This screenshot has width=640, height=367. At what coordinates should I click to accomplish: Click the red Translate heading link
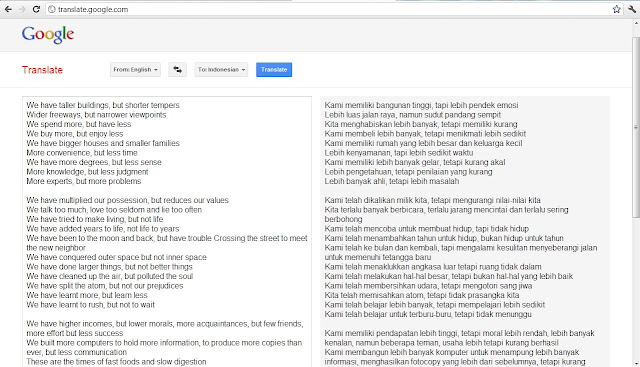[42, 70]
